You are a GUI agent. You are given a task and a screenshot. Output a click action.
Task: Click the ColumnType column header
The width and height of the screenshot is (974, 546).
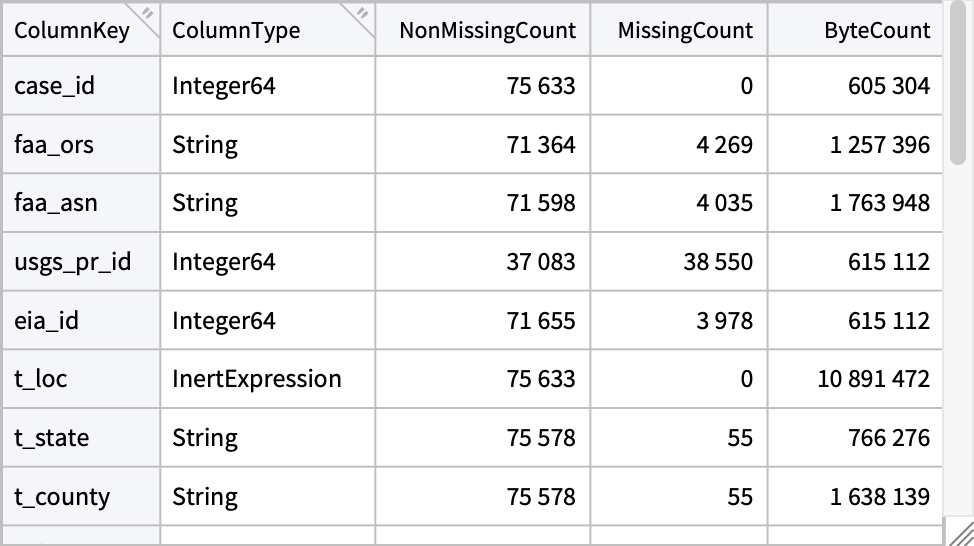pos(236,30)
